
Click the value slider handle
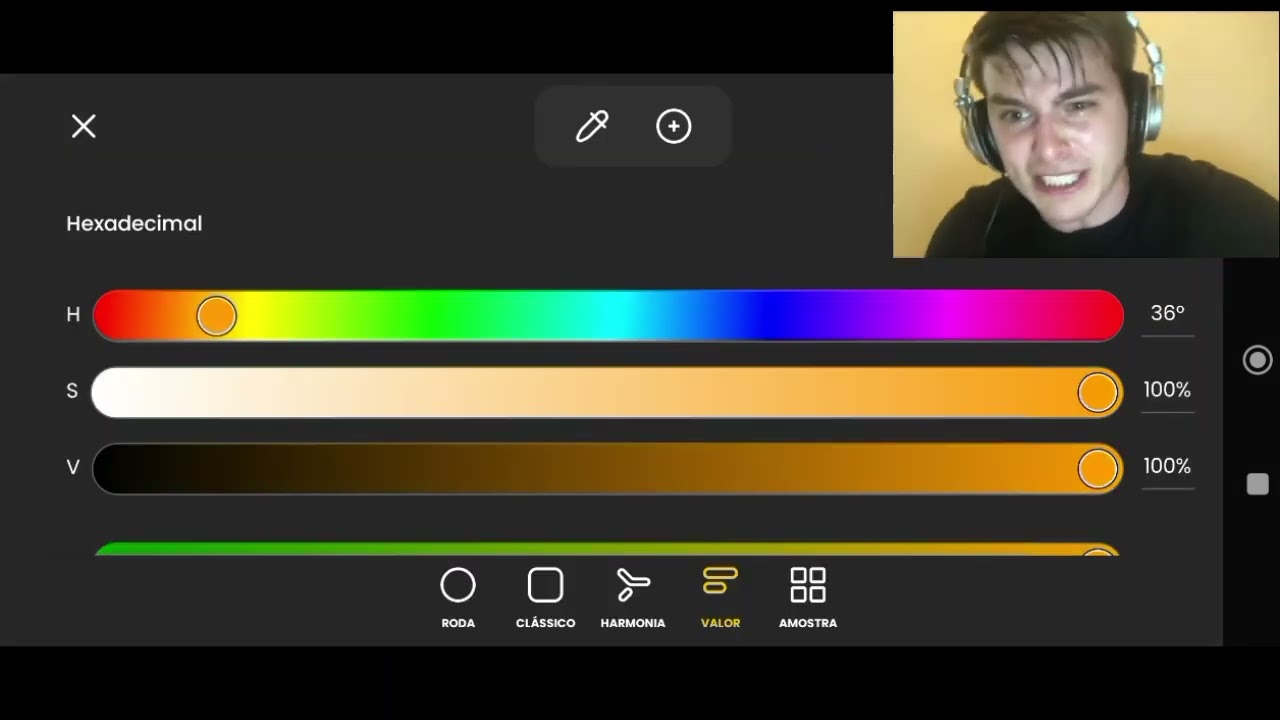tap(1097, 469)
